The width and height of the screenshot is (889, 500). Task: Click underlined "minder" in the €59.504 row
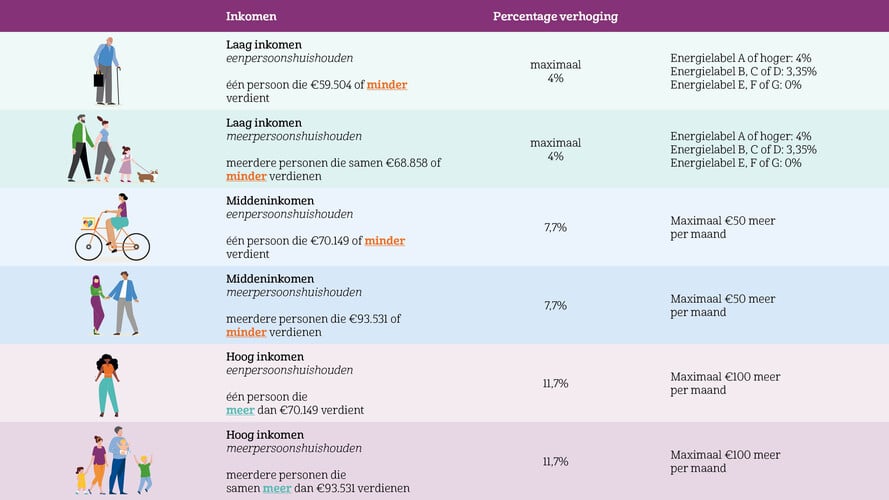click(x=387, y=85)
